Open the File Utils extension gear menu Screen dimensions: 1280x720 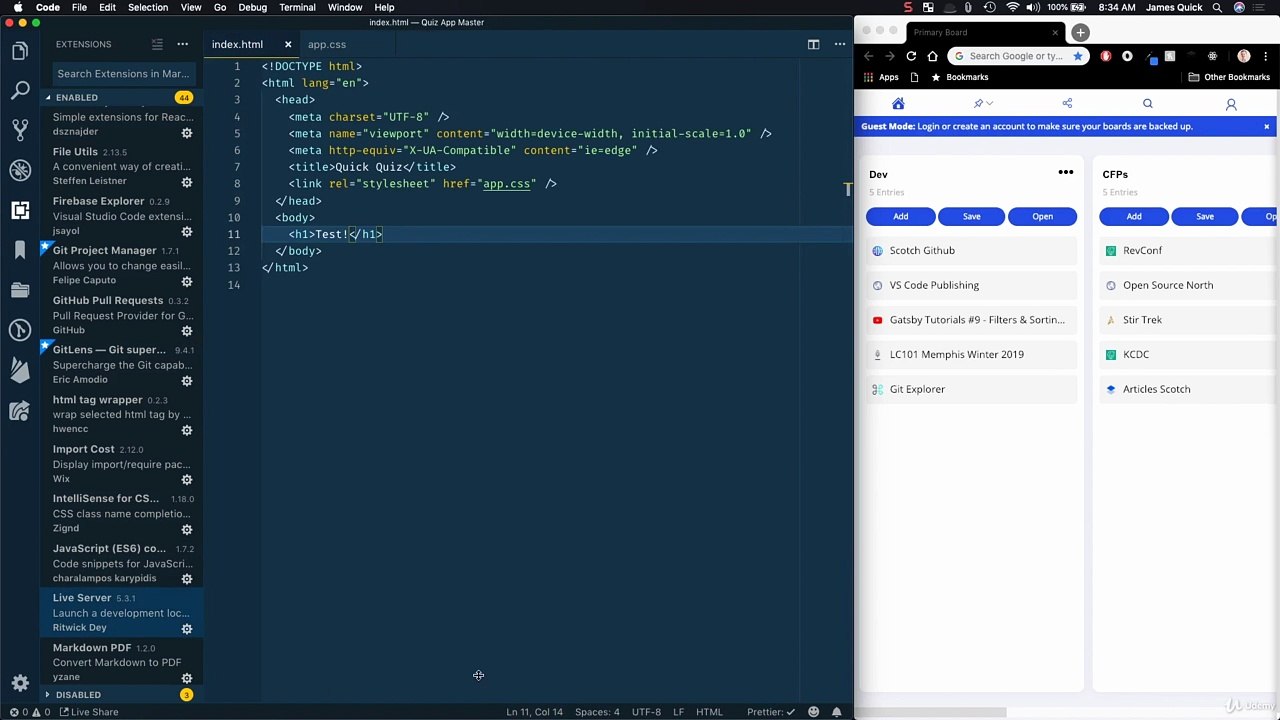(x=186, y=182)
